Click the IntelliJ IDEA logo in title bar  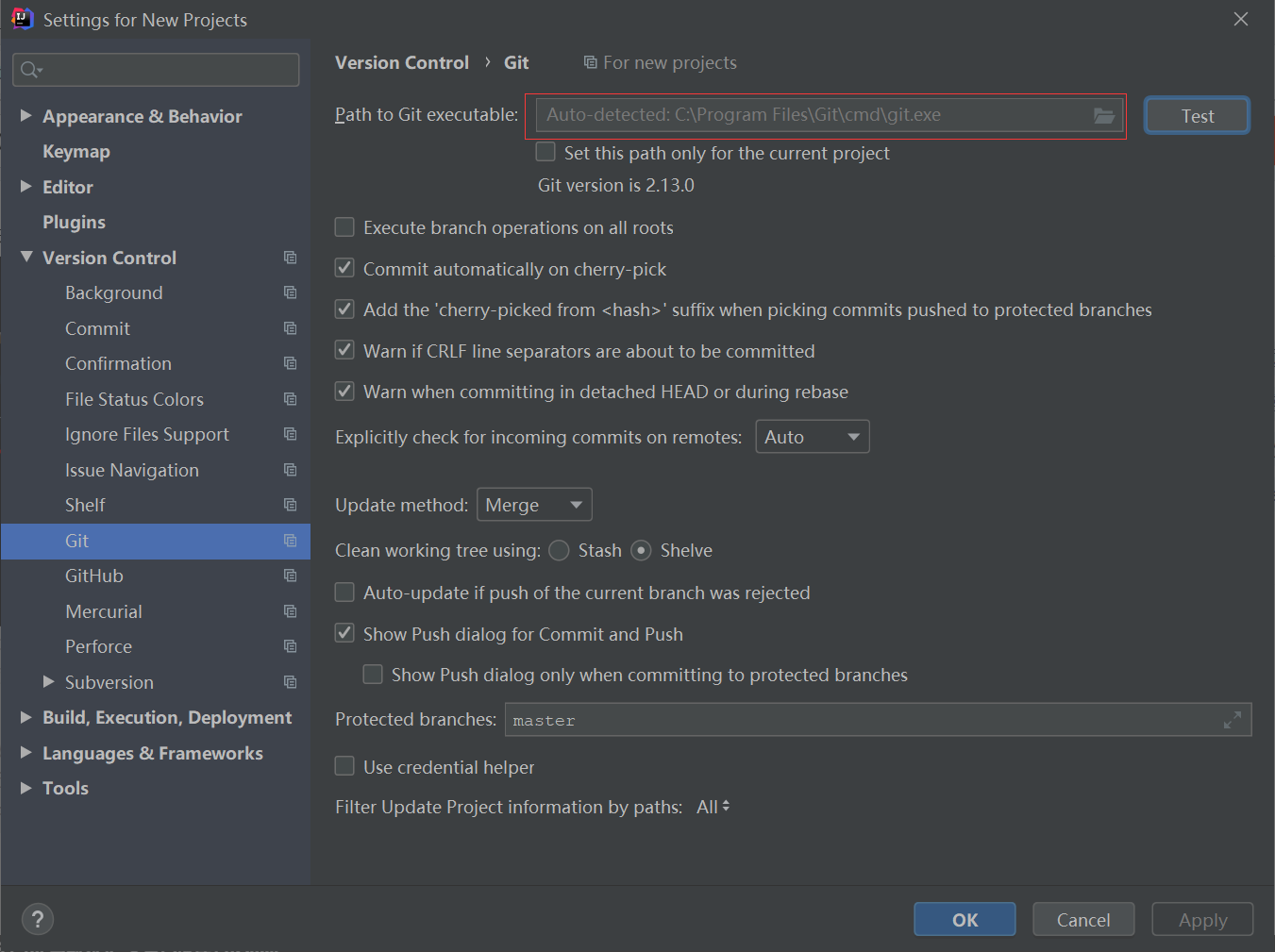pyautogui.click(x=22, y=19)
